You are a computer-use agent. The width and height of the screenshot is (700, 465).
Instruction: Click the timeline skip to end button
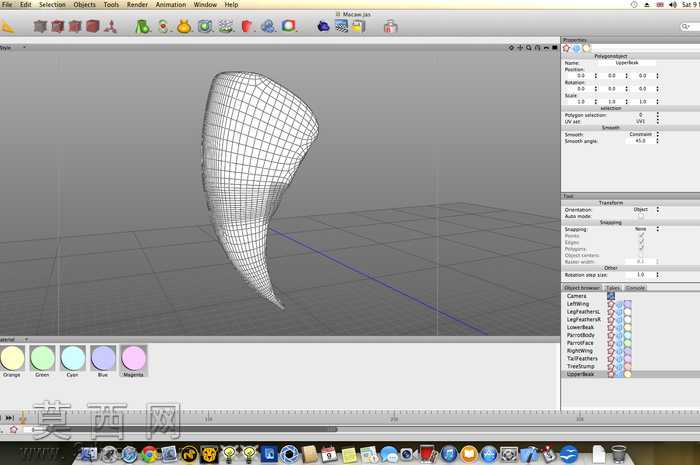tap(9, 418)
